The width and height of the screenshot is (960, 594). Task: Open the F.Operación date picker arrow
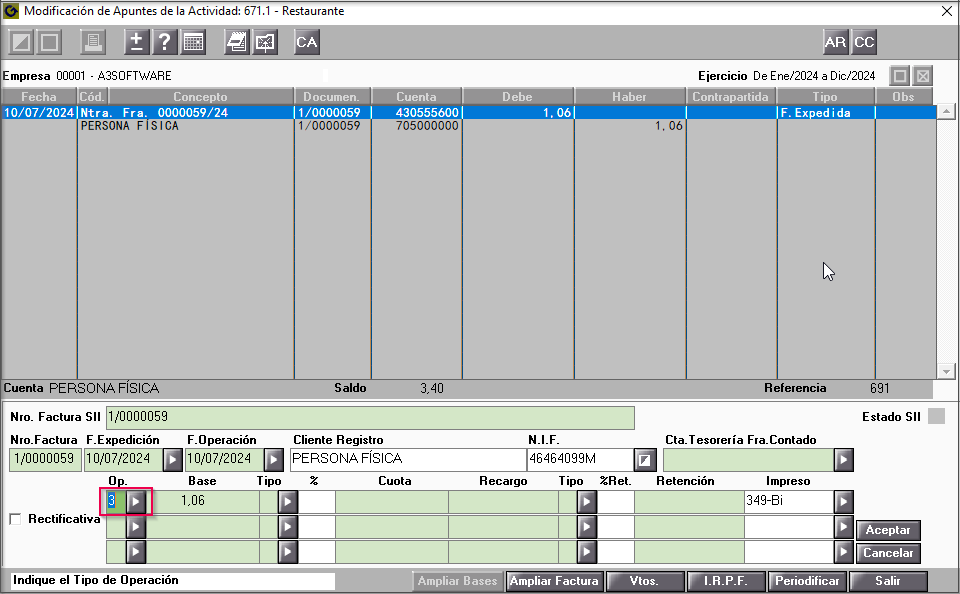[274, 460]
